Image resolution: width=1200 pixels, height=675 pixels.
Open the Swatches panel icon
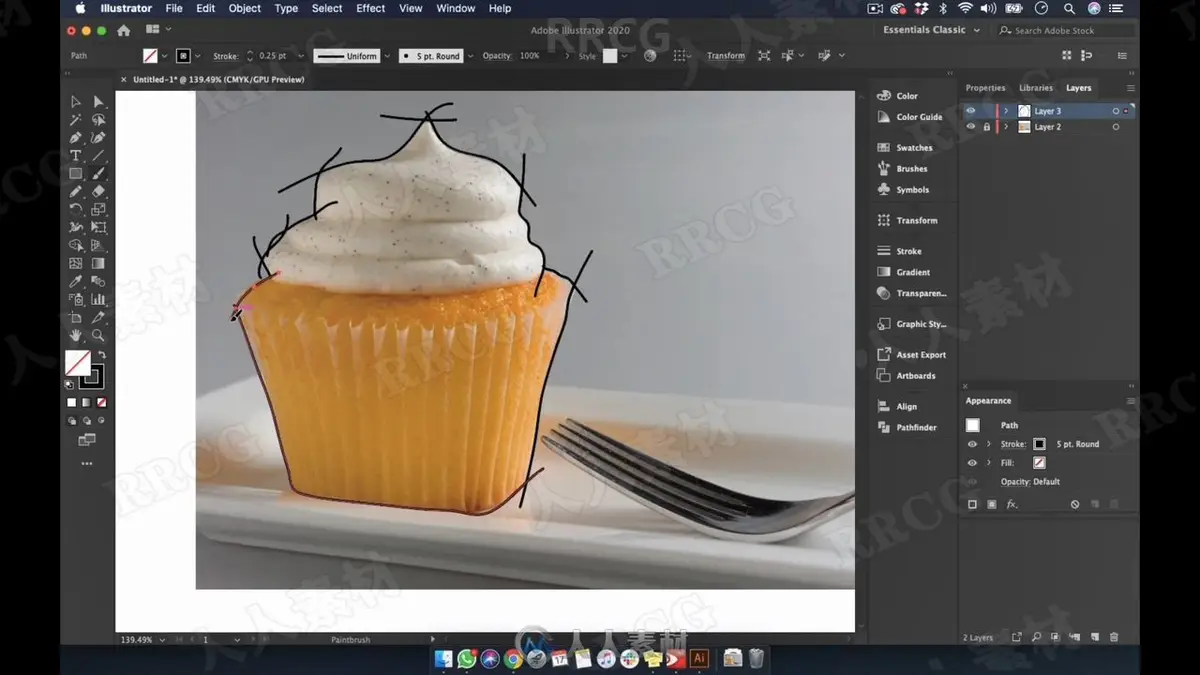click(884, 147)
